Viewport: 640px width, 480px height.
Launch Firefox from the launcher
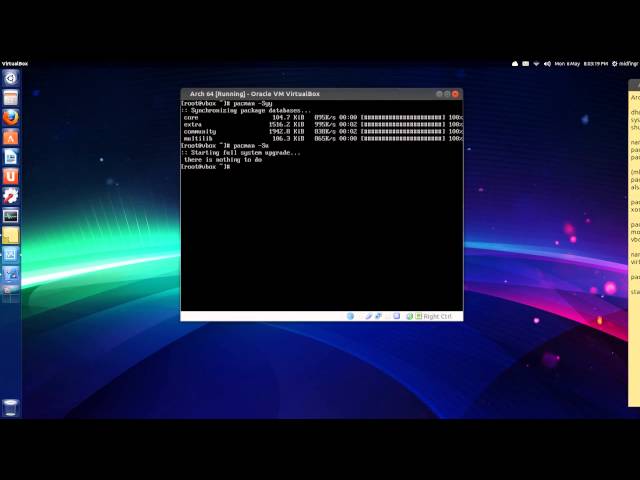coord(11,117)
